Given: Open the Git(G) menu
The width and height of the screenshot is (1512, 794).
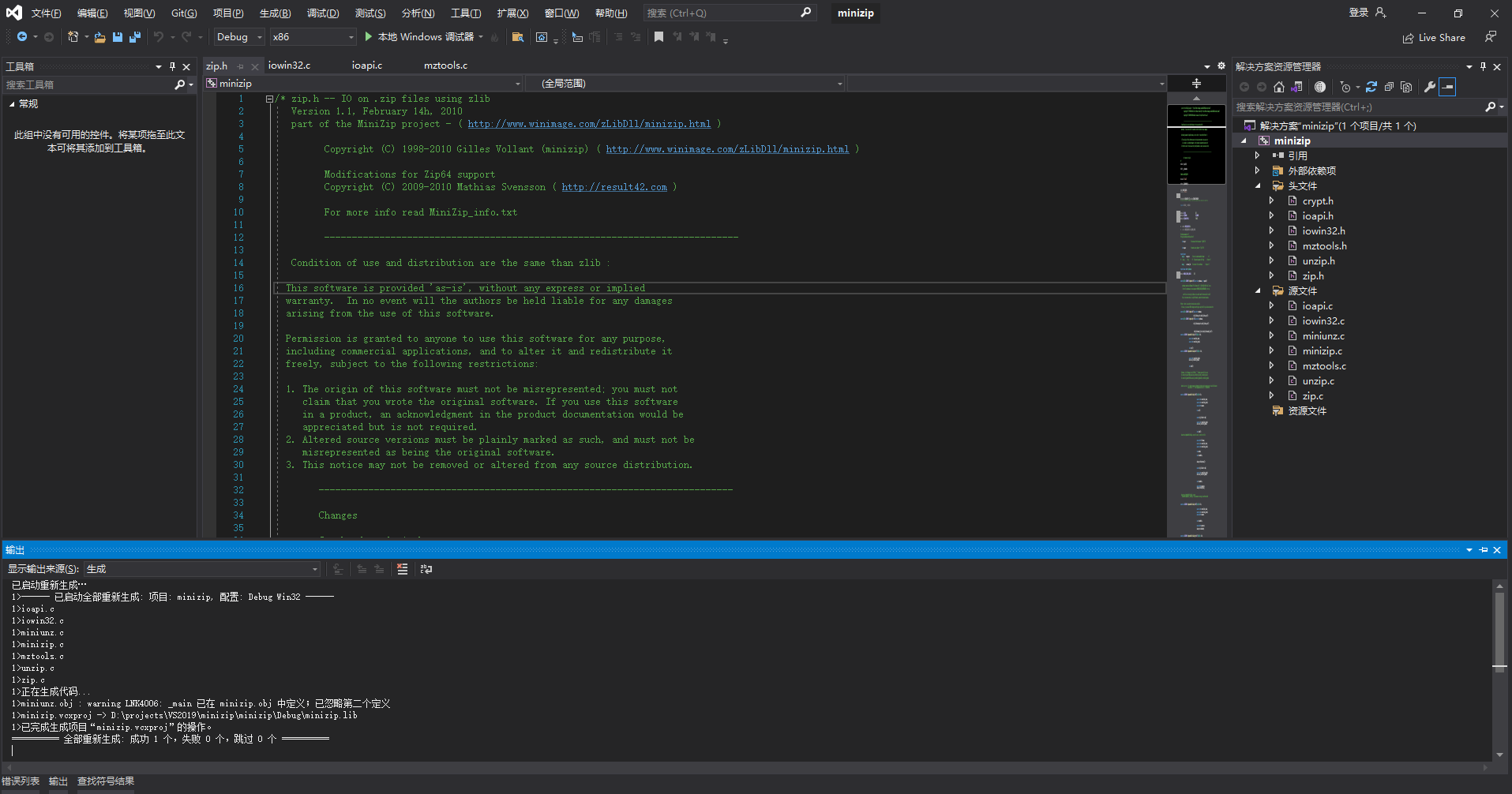Looking at the screenshot, I should click(184, 13).
